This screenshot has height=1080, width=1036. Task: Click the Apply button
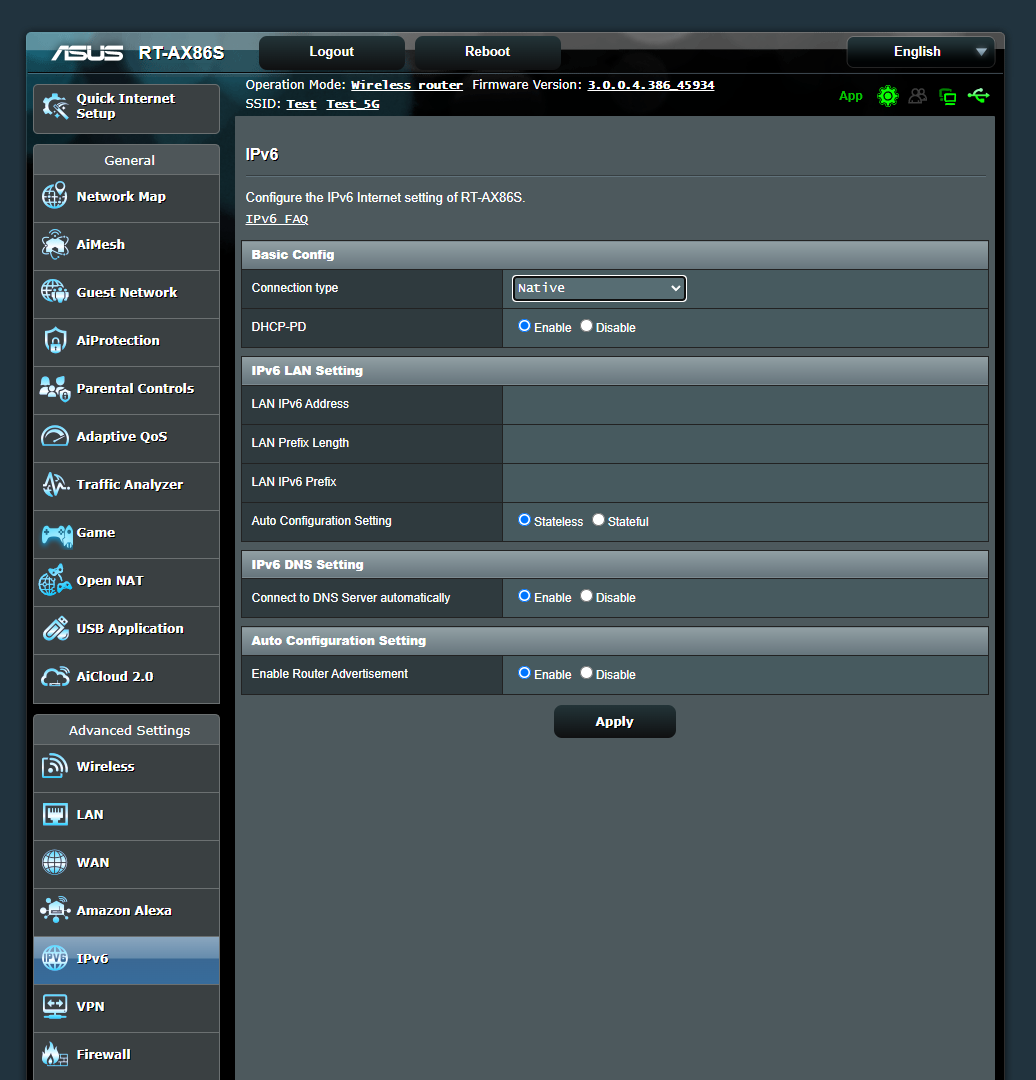click(x=614, y=721)
